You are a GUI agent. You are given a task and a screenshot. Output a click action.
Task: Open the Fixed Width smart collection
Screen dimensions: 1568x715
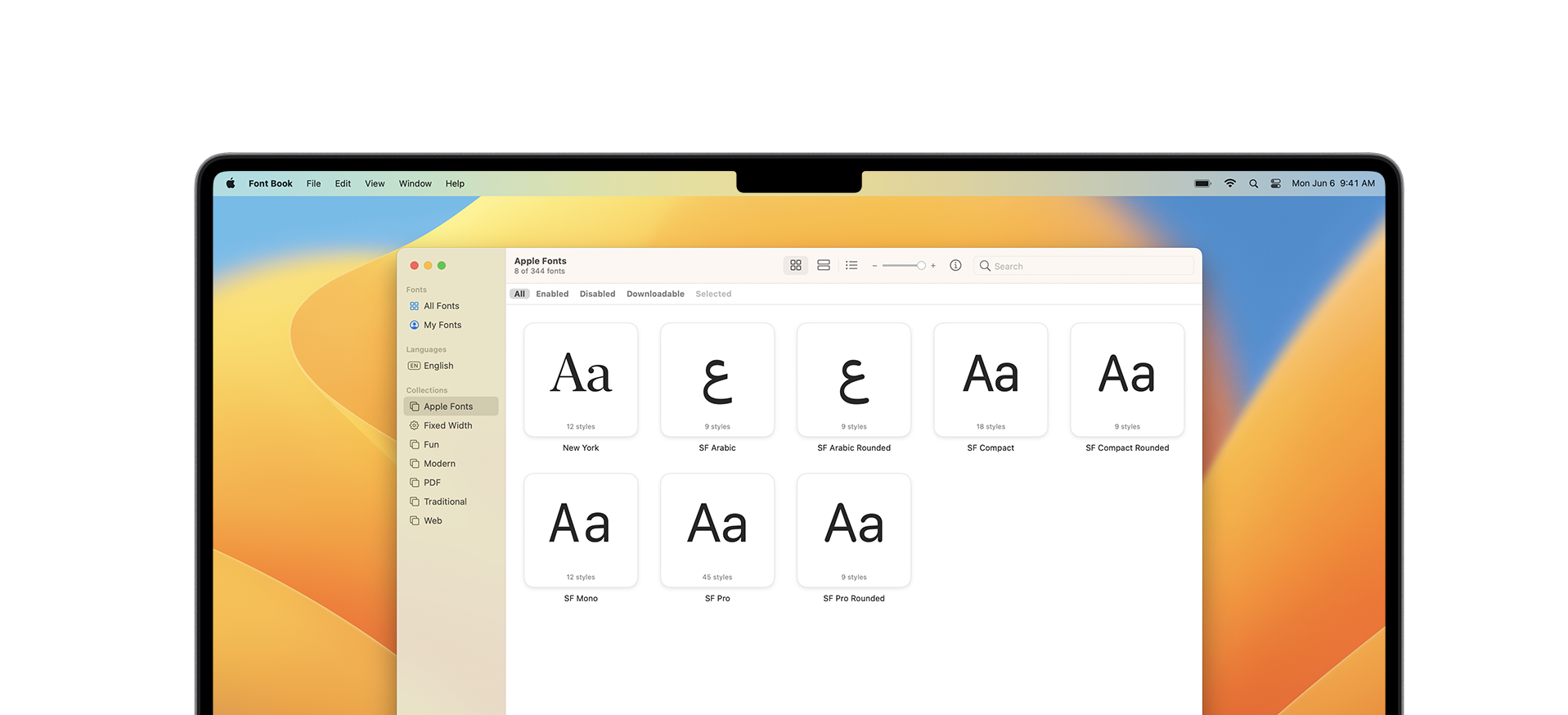(447, 426)
